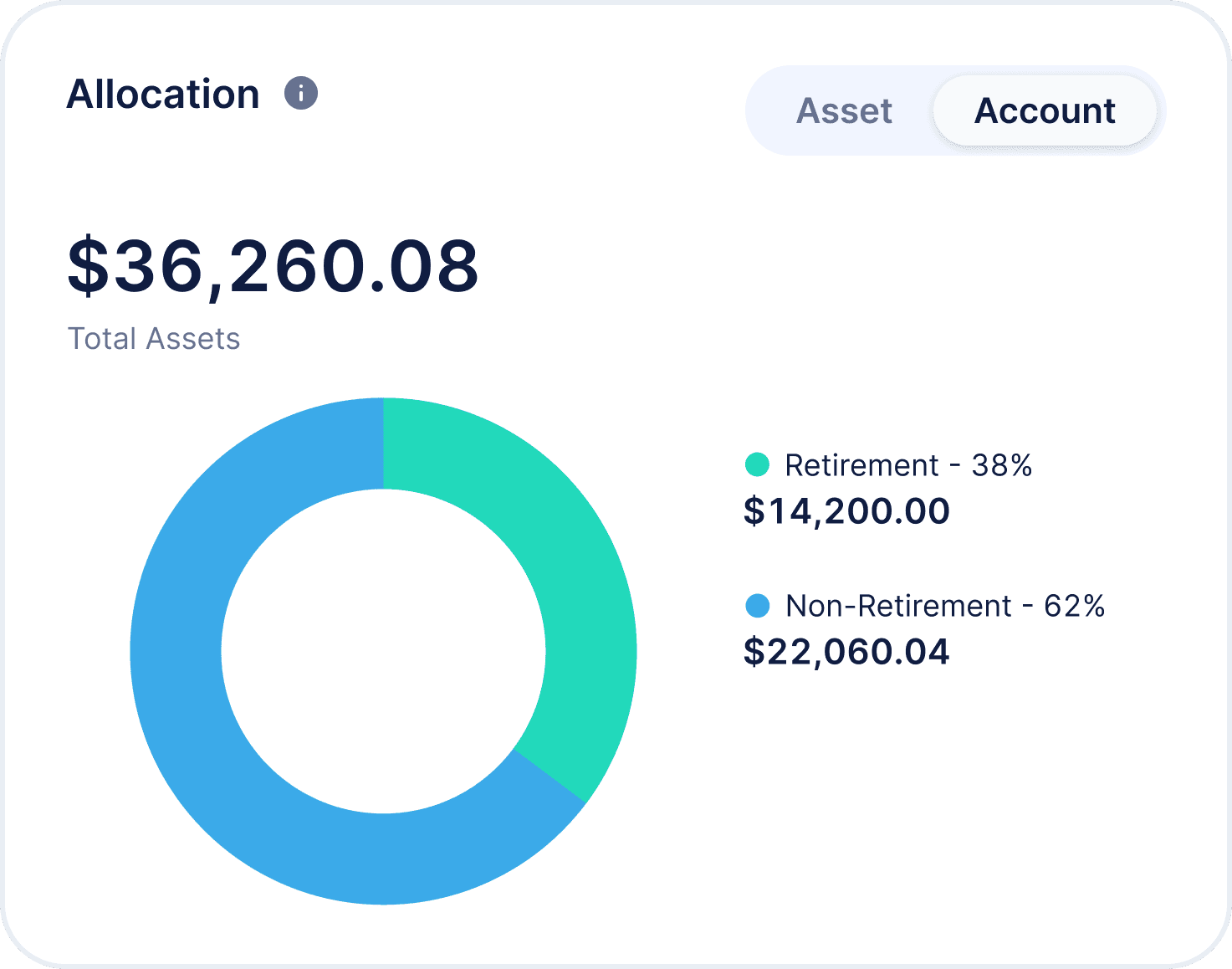Click the Total Assets label
The width and height of the screenshot is (1232, 969).
[154, 339]
